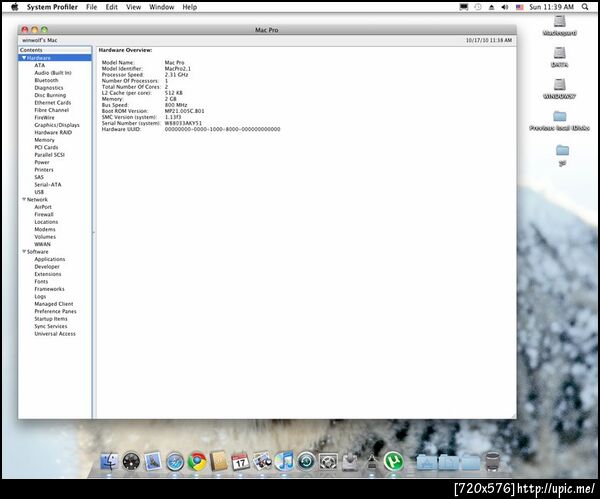
Task: Select Disc Burning in the sidebar
Action: tap(50, 95)
